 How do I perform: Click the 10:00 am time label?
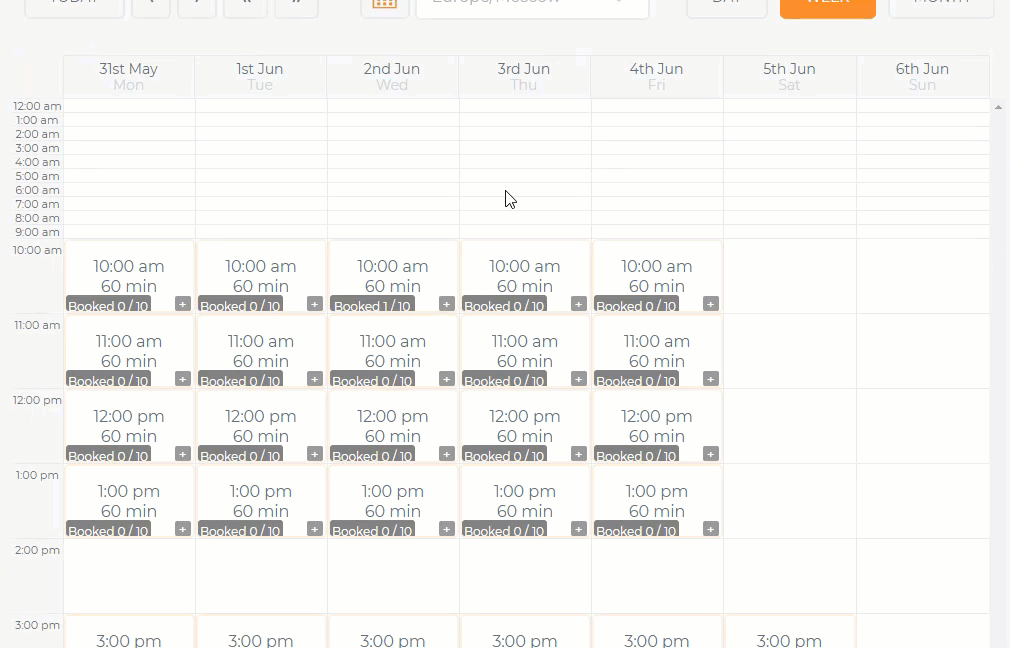[37, 250]
